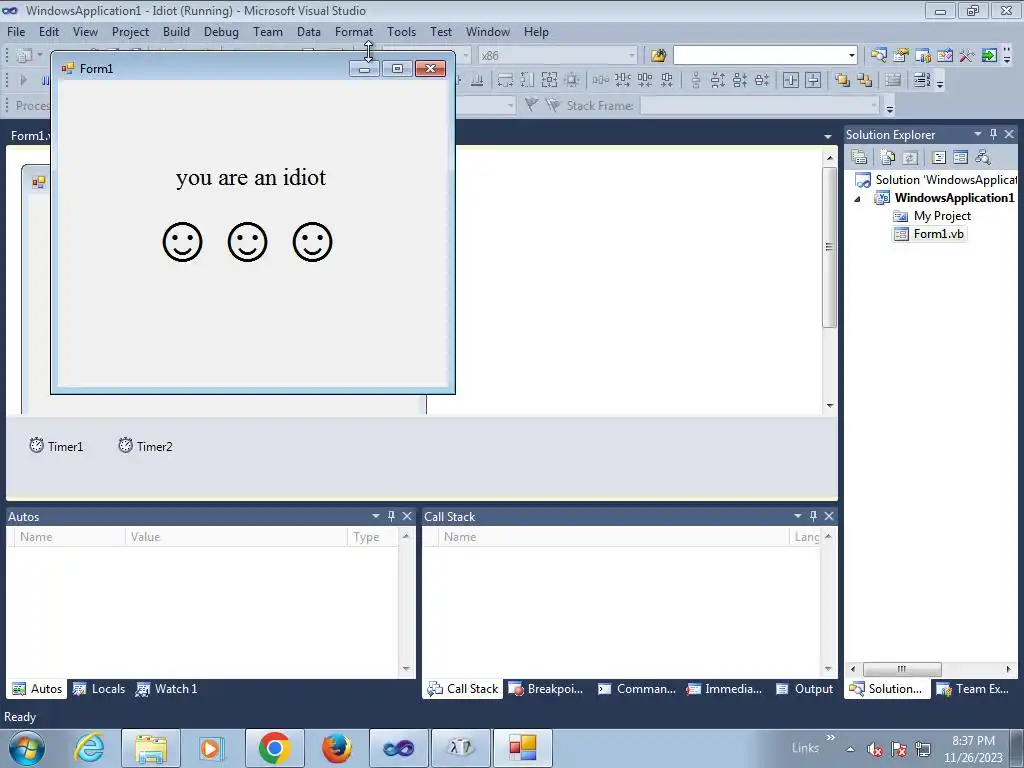Switch to the Output tab
This screenshot has height=768, width=1024.
[805, 689]
